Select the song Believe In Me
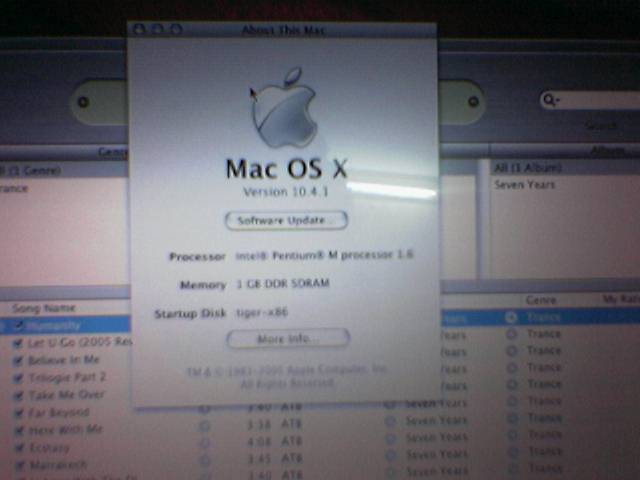This screenshot has height=480, width=640. point(64,360)
